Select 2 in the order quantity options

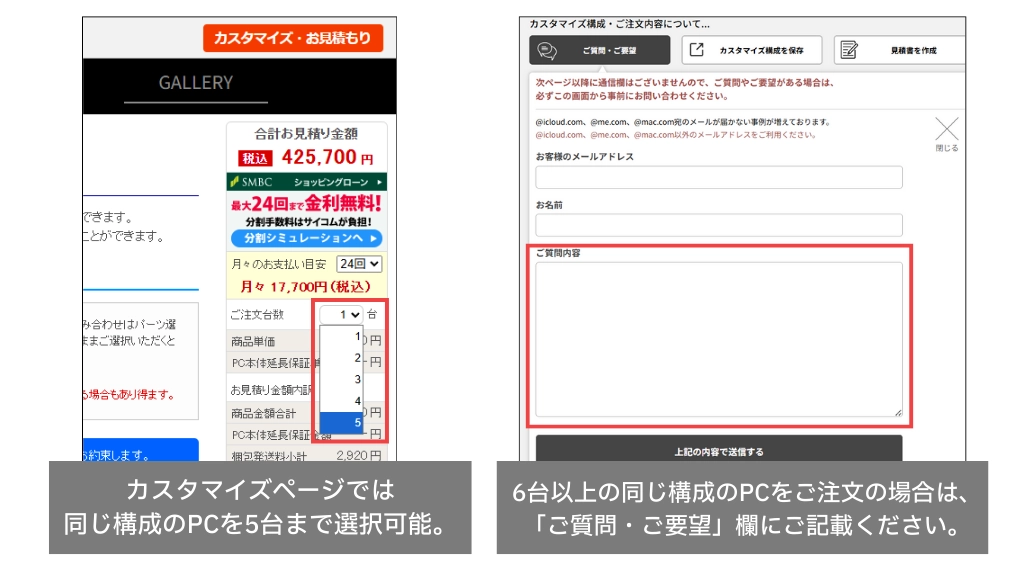click(x=342, y=357)
